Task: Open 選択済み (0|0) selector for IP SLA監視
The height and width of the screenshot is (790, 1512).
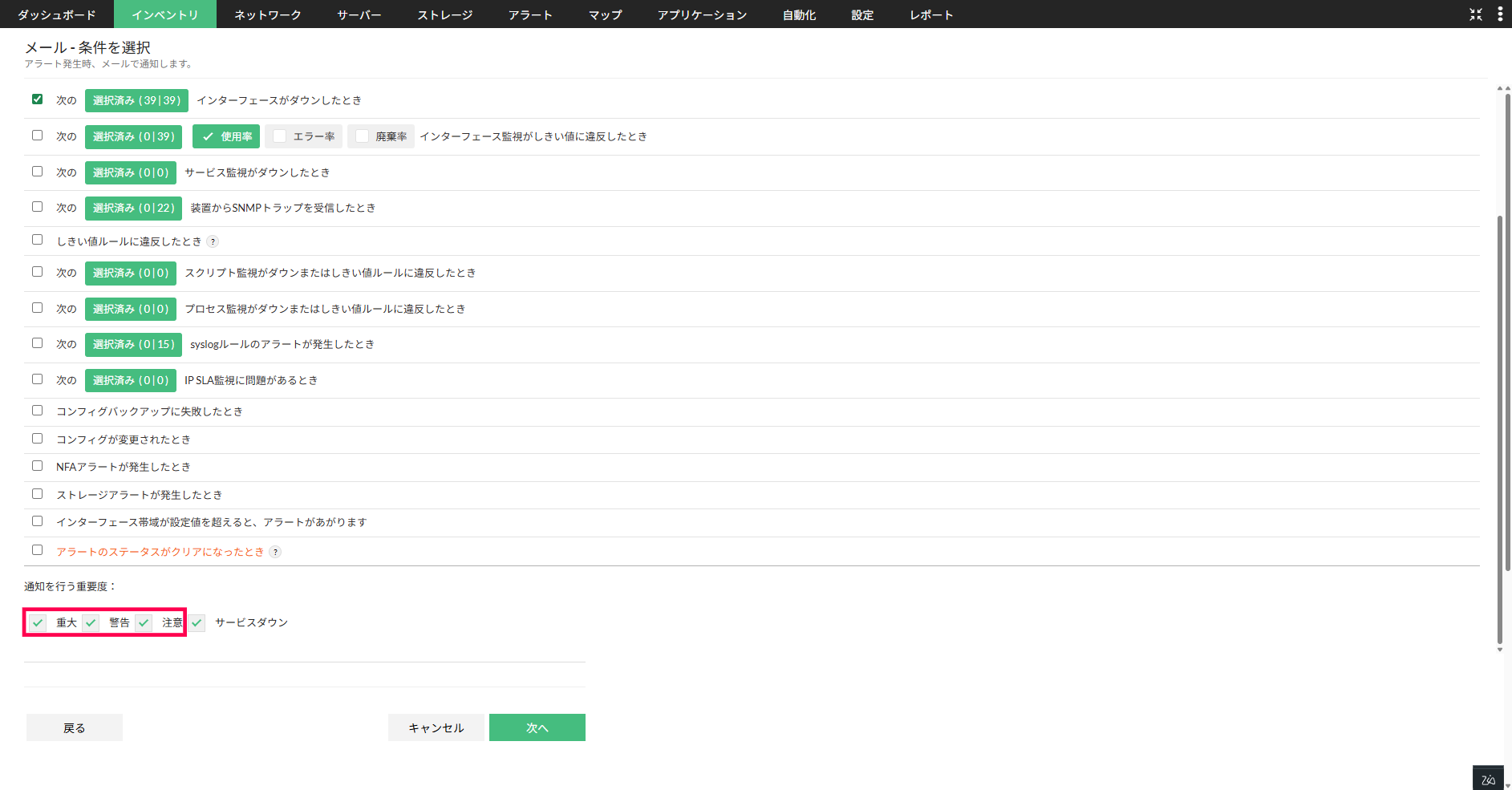Action: click(131, 380)
